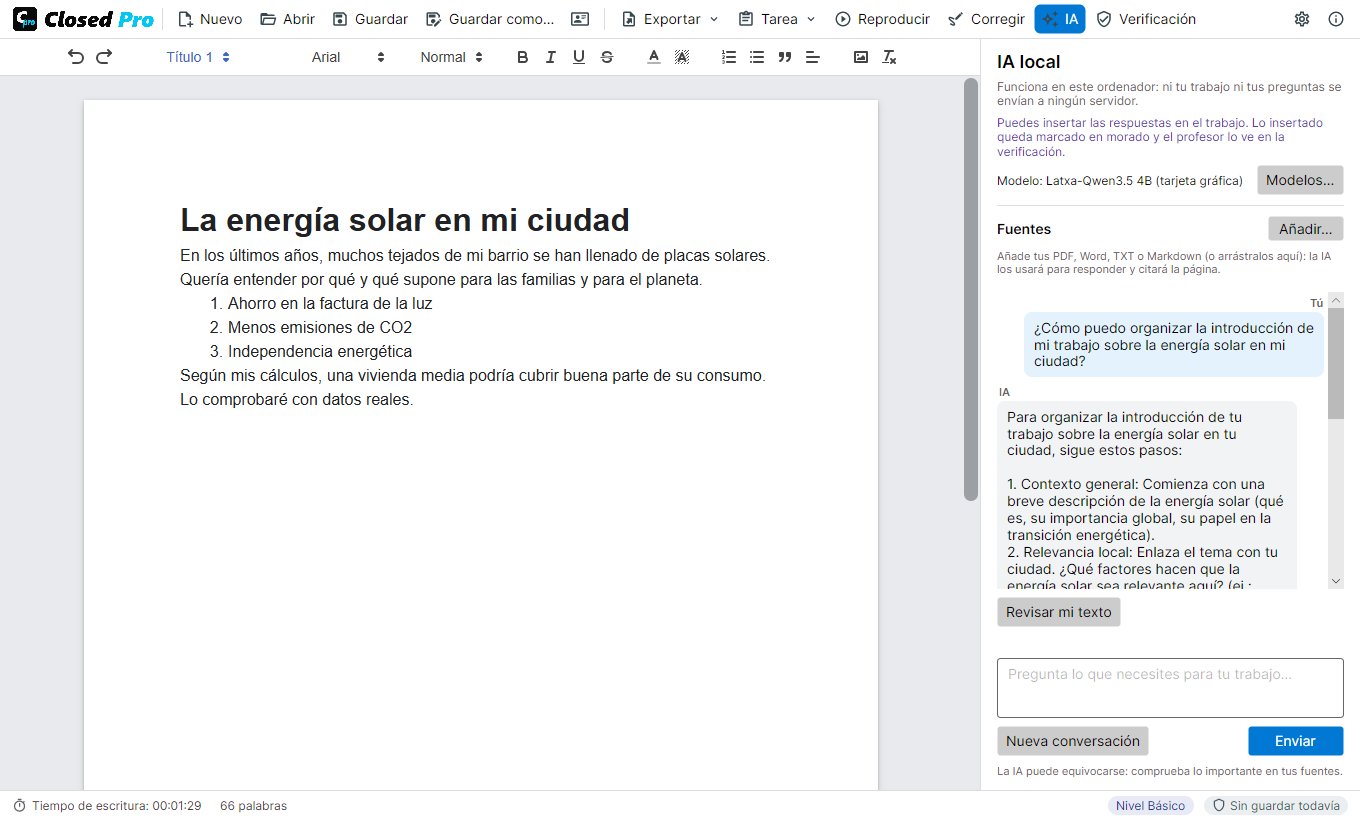The width and height of the screenshot is (1360, 820).
Task: Undo the last edit
Action: [76, 57]
